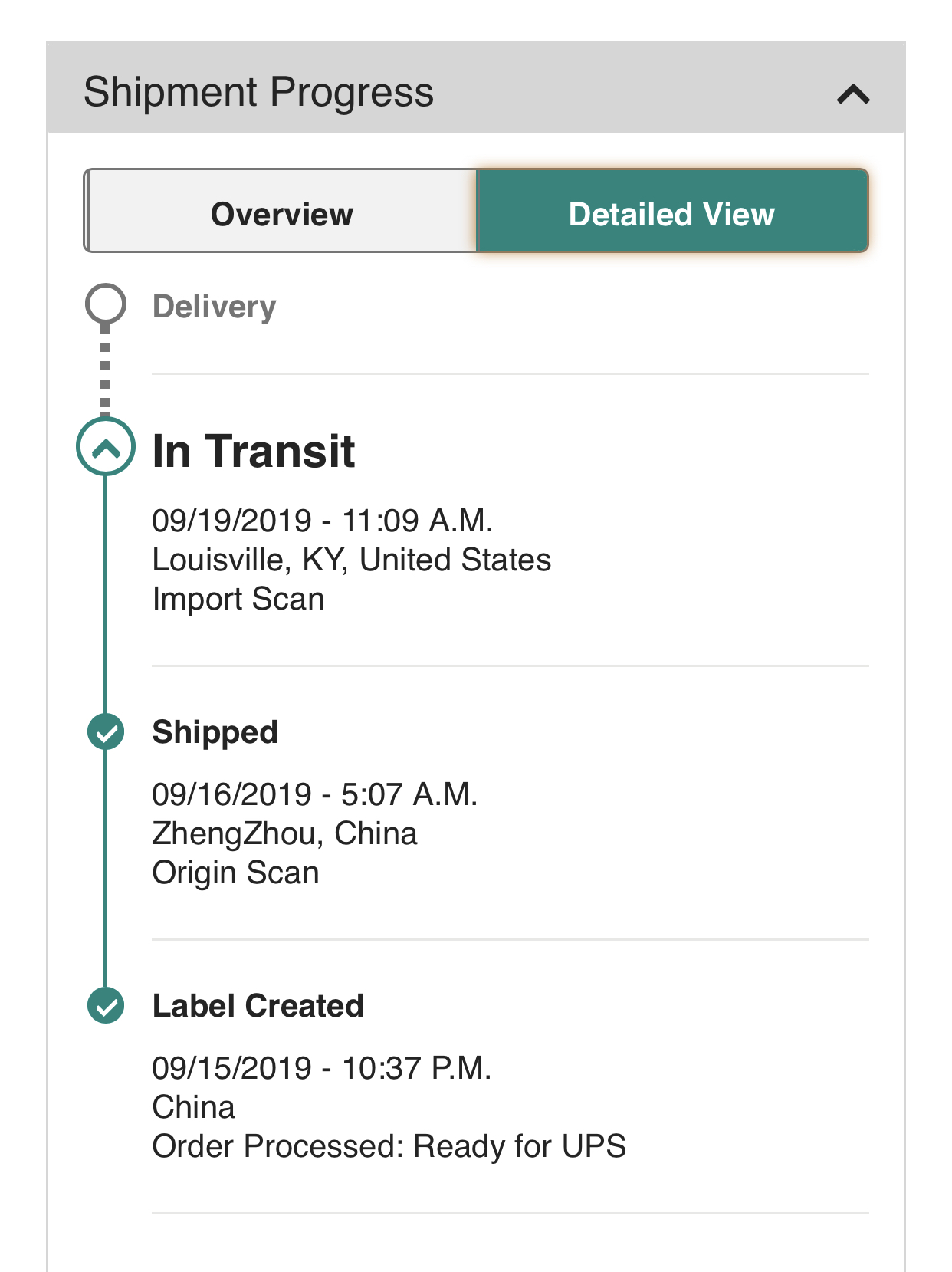Click the Shipped heading
The width and height of the screenshot is (952, 1272).
click(215, 732)
